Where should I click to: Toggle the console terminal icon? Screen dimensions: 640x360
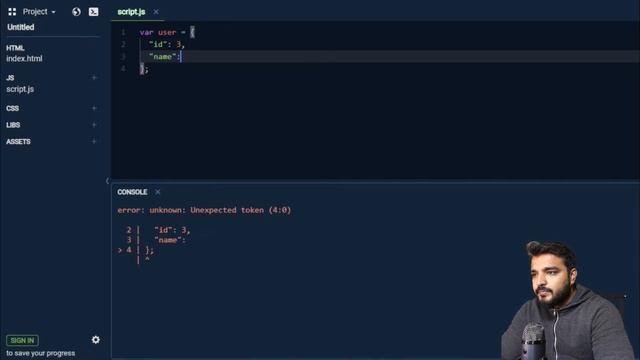93,12
